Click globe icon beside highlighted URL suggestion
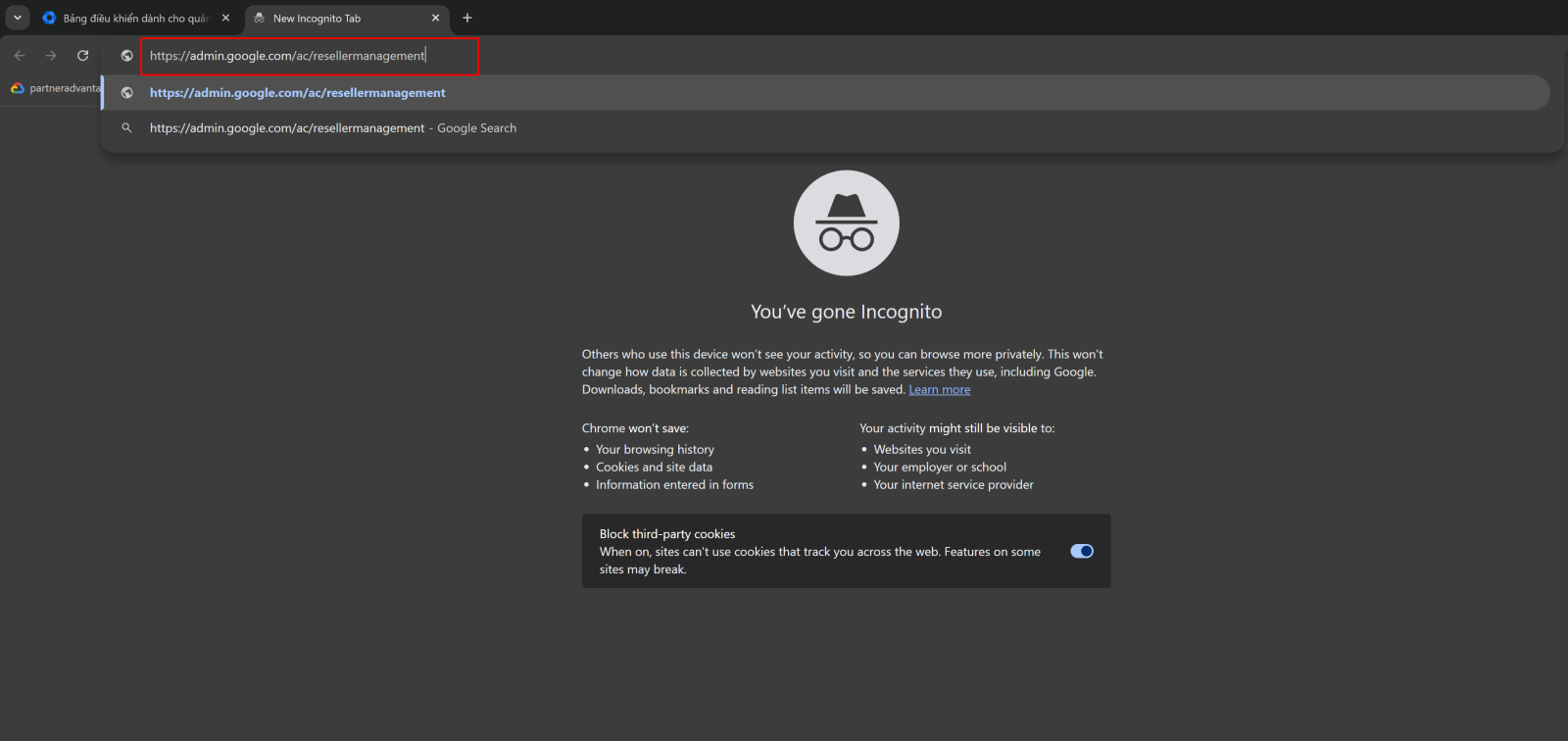This screenshot has width=1568, height=741. pyautogui.click(x=126, y=93)
